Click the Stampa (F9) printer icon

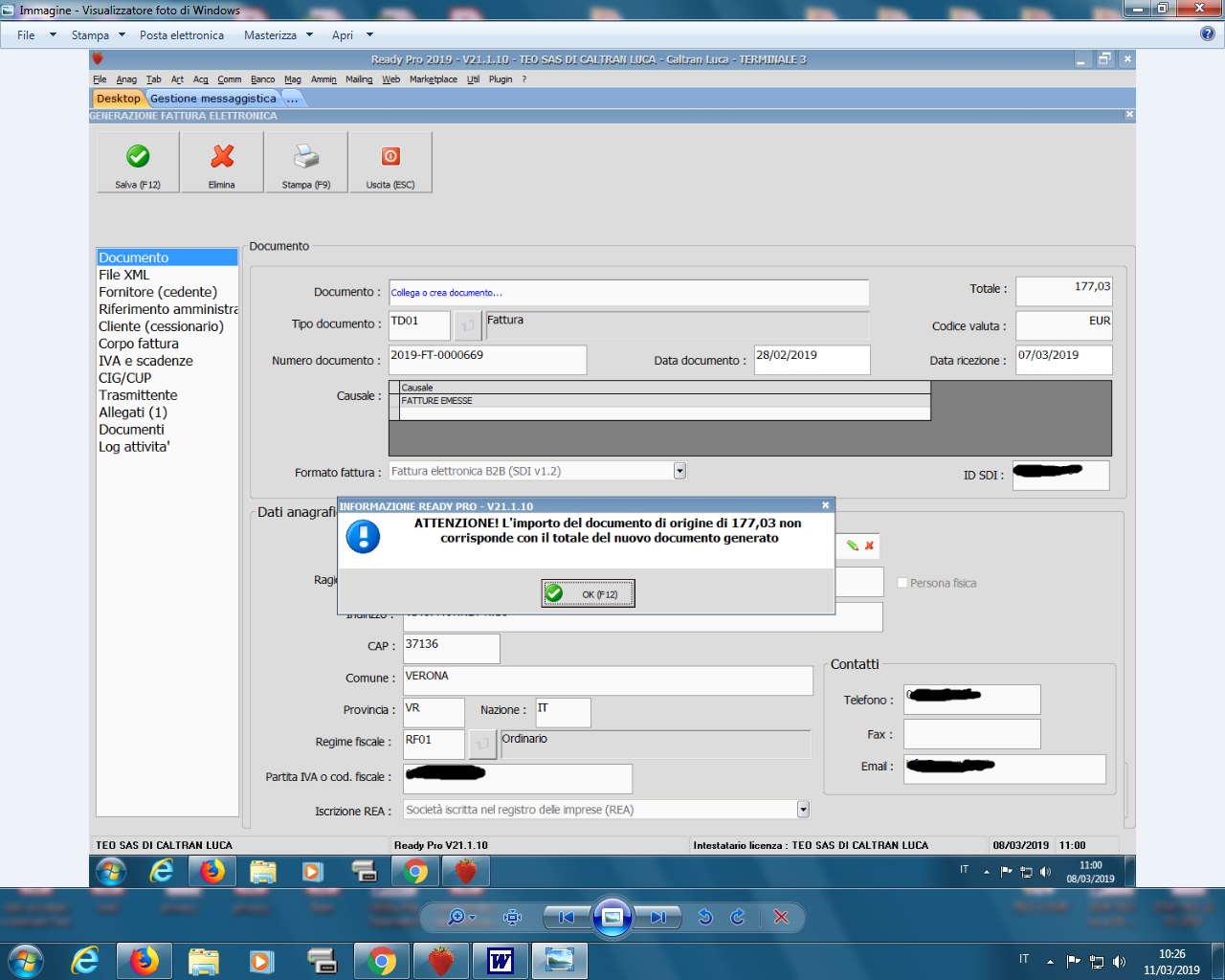pyautogui.click(x=306, y=156)
